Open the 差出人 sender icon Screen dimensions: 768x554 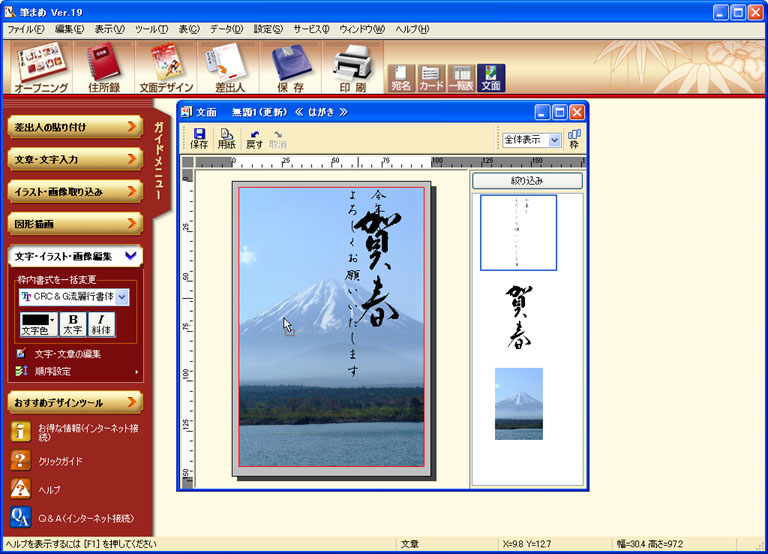pyautogui.click(x=226, y=67)
